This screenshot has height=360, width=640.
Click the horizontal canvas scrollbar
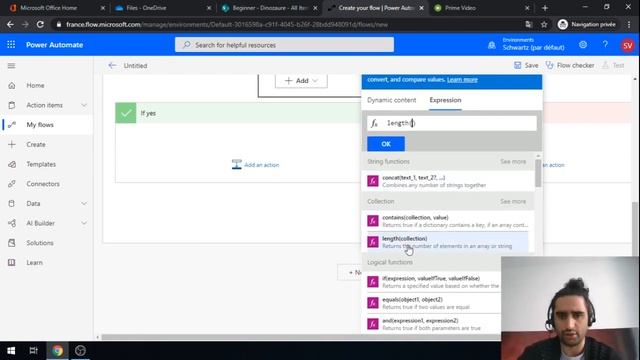(301, 337)
